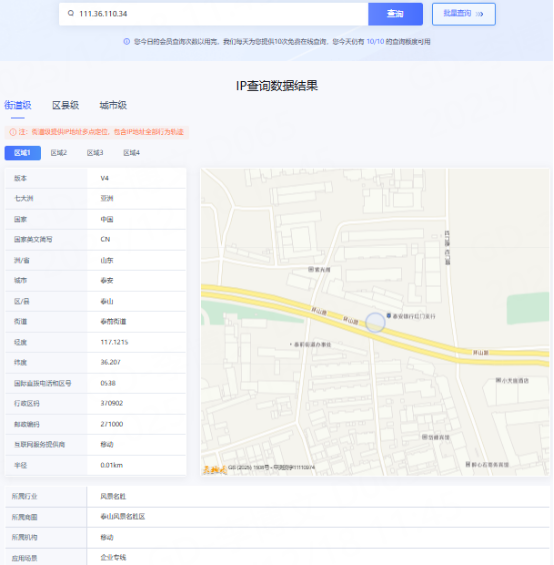Click the 七大洲 continent label
This screenshot has height=565, width=554.
23,198
